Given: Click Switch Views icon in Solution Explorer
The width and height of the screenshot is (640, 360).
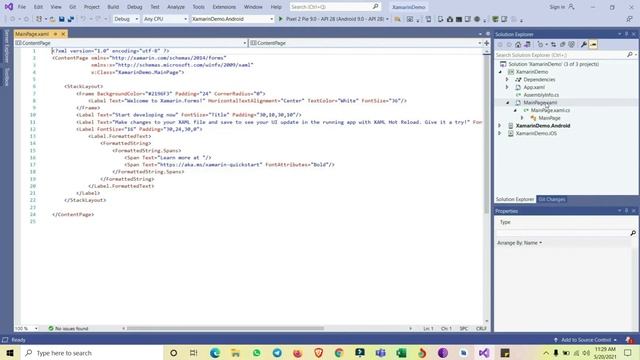Looking at the screenshot, I should (x=527, y=44).
